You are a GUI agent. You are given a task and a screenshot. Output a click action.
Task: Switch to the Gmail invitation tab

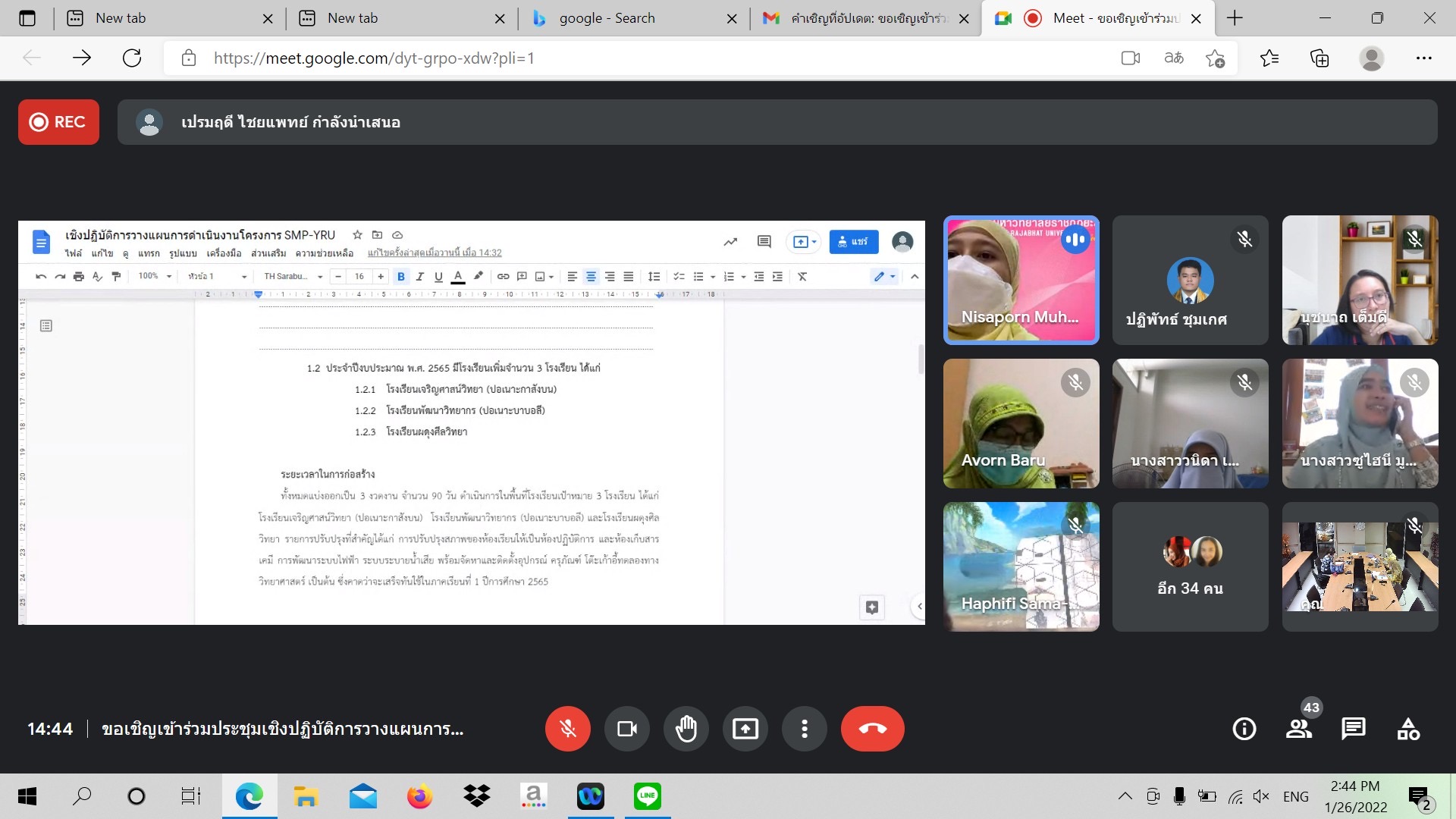pos(864,18)
